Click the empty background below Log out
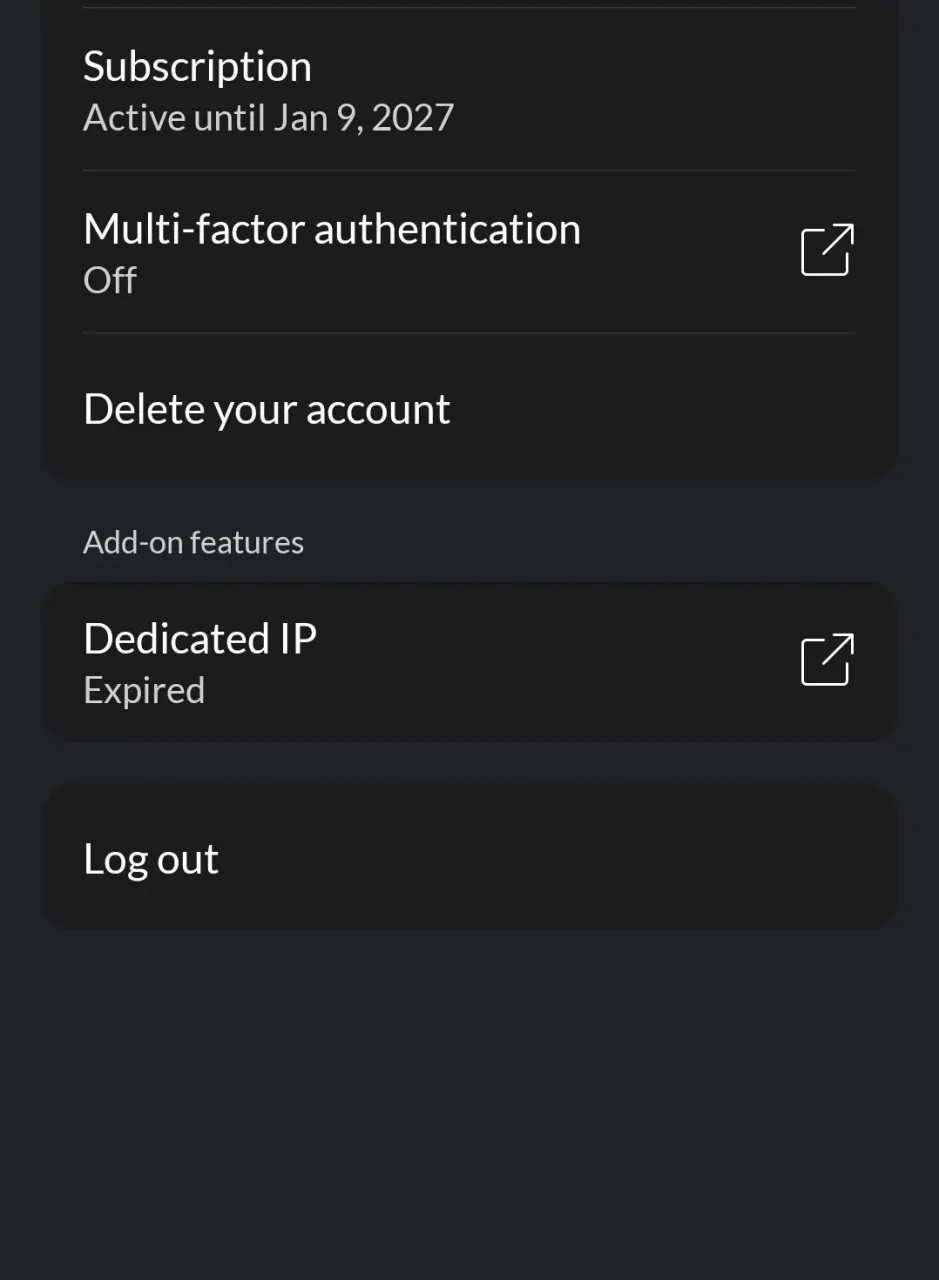 coord(469,1100)
